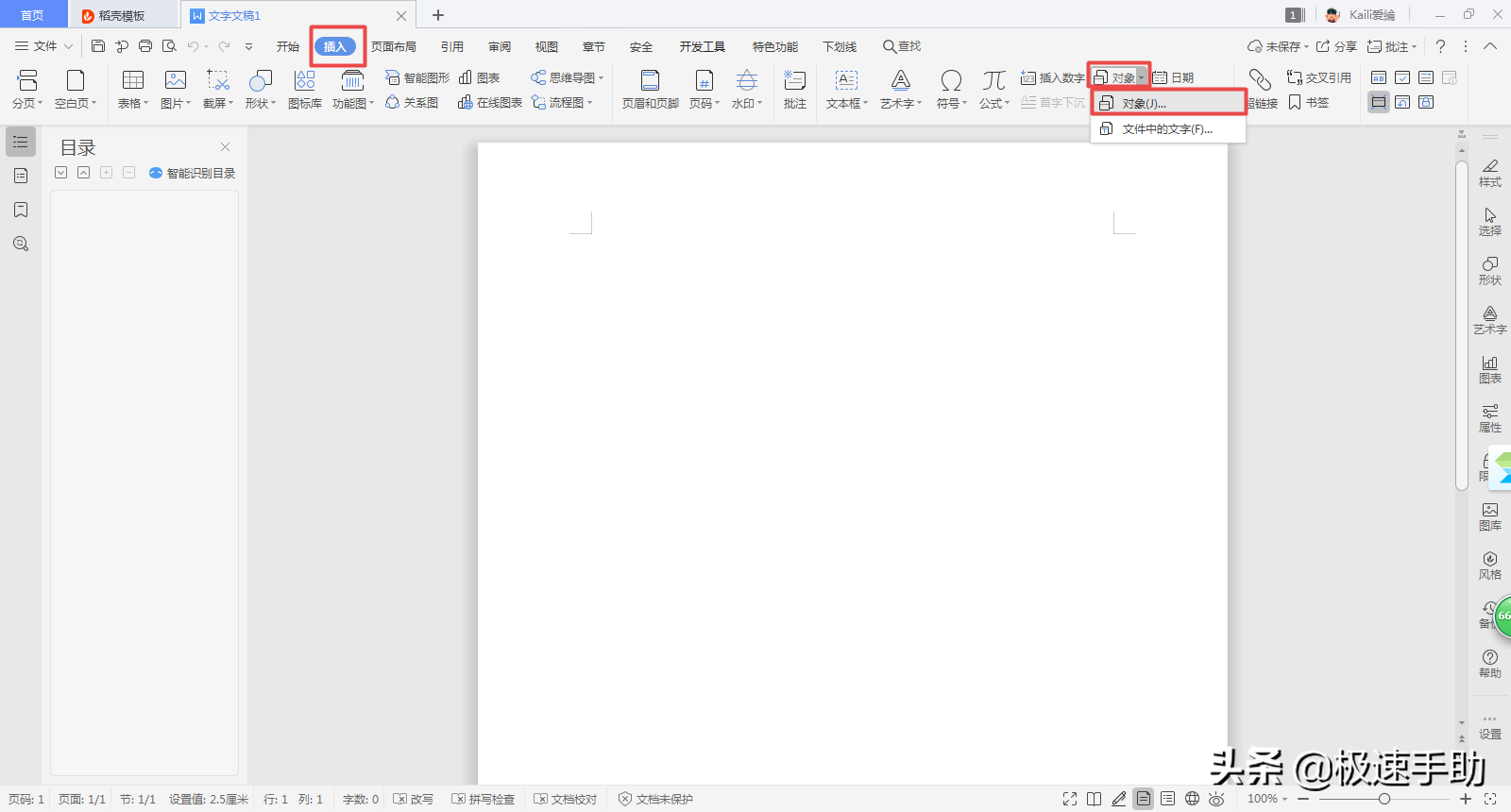The width and height of the screenshot is (1511, 812).
Task: Open the Properties (属性) side panel
Action: pyautogui.click(x=1490, y=418)
